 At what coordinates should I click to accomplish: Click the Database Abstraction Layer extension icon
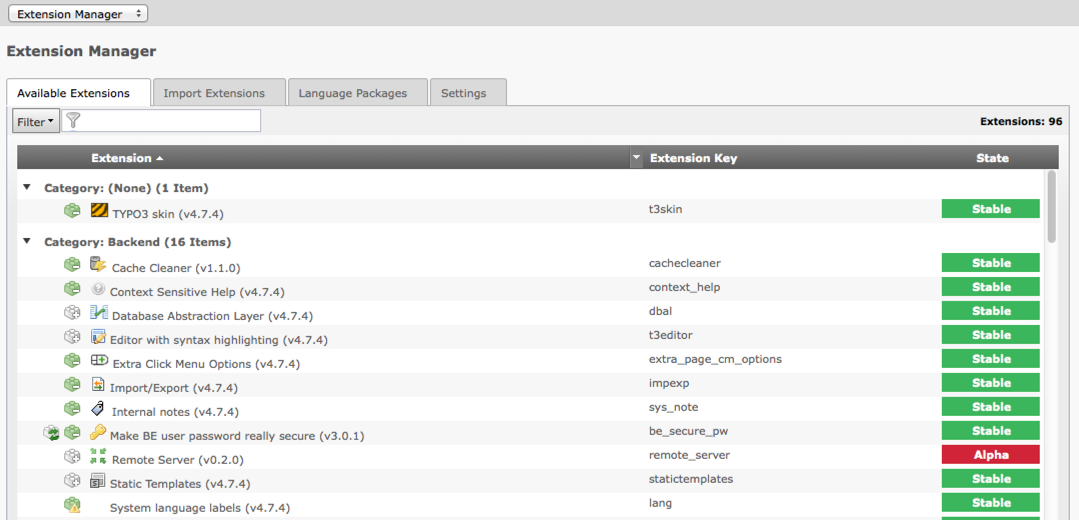(x=99, y=313)
